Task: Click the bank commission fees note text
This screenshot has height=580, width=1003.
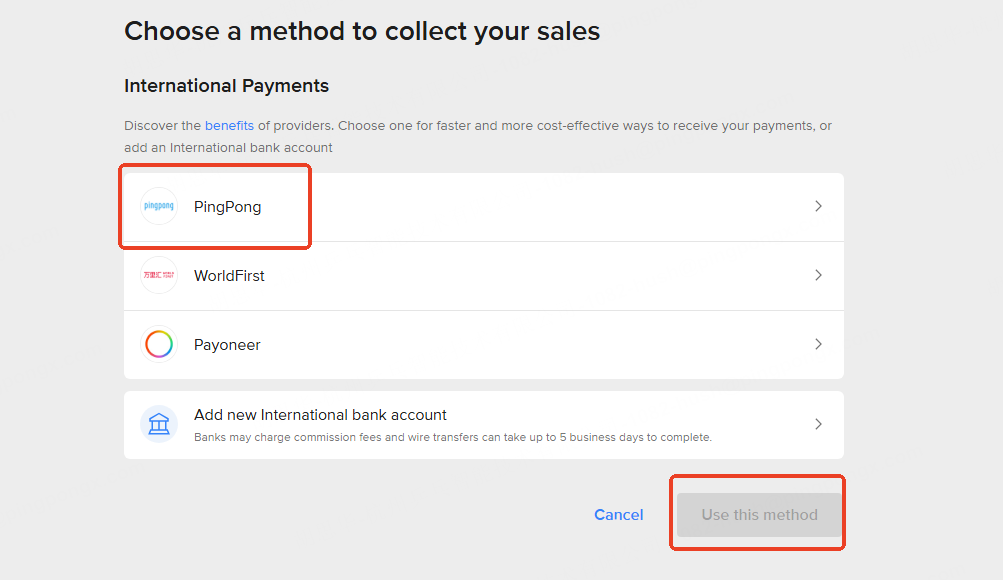Action: coord(452,437)
